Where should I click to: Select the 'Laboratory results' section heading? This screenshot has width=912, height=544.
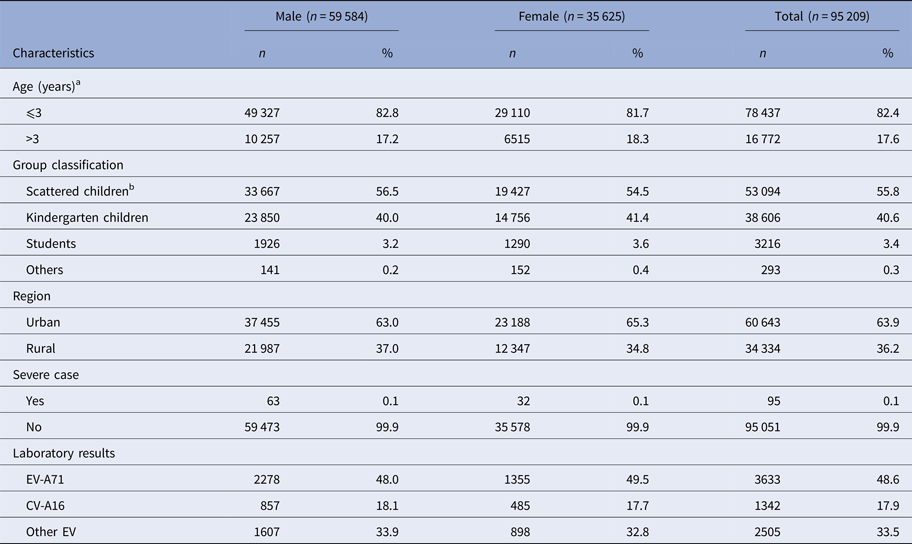[x=64, y=453]
